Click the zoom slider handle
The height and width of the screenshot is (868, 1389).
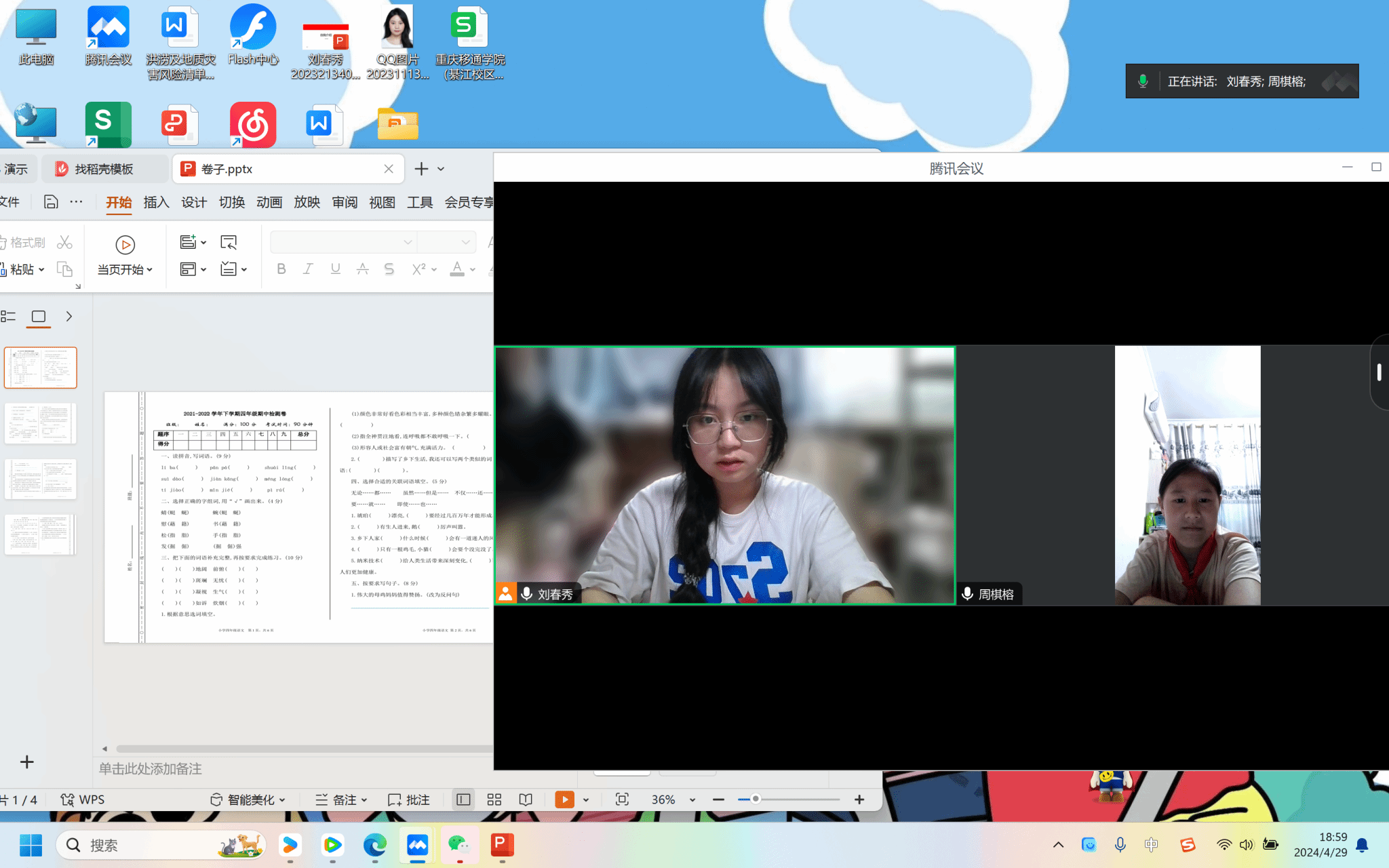coord(755,799)
